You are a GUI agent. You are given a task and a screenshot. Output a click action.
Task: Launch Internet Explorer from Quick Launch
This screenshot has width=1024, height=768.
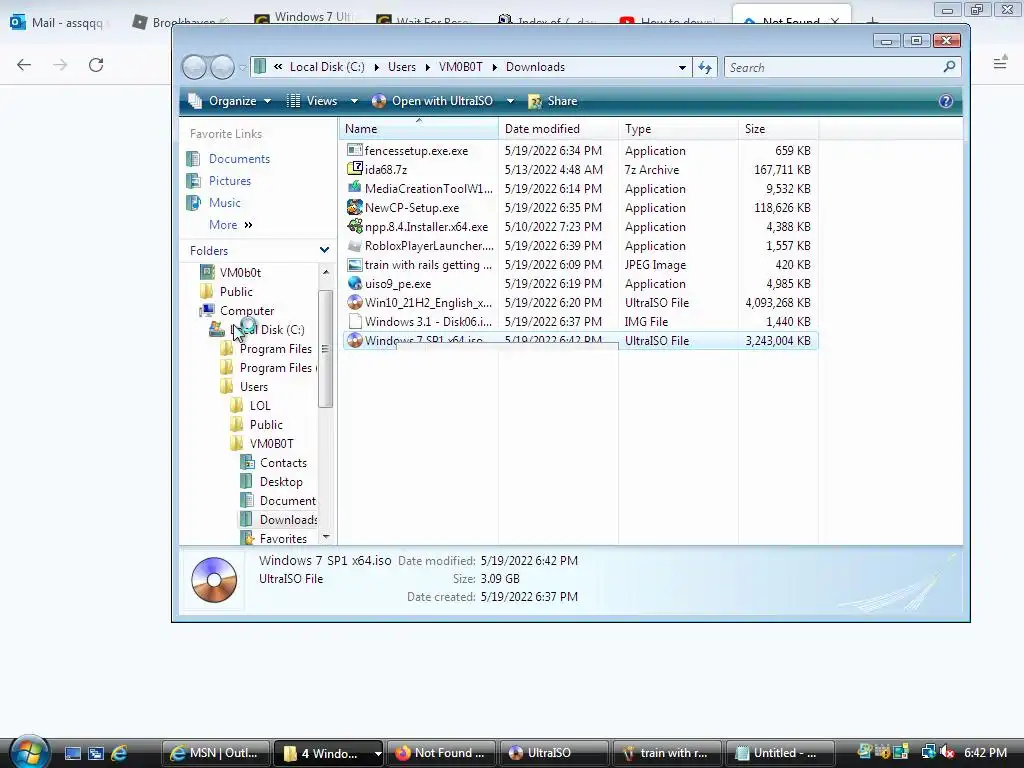coord(119,753)
